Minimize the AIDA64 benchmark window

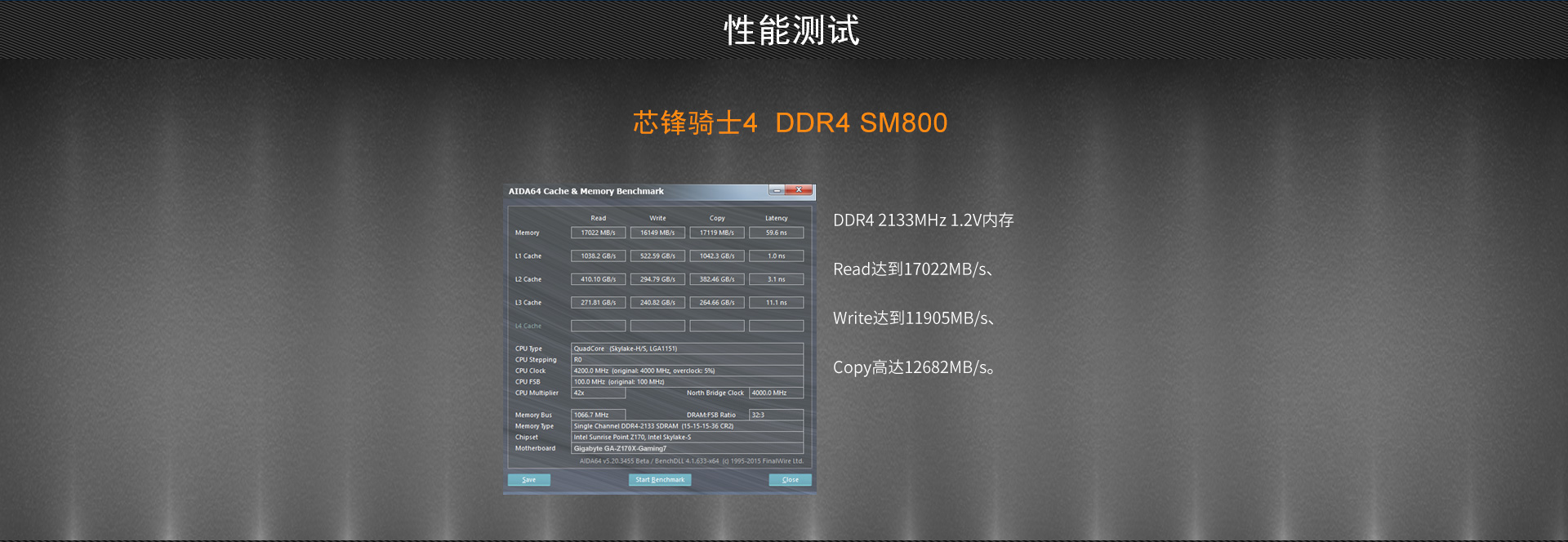click(x=777, y=190)
